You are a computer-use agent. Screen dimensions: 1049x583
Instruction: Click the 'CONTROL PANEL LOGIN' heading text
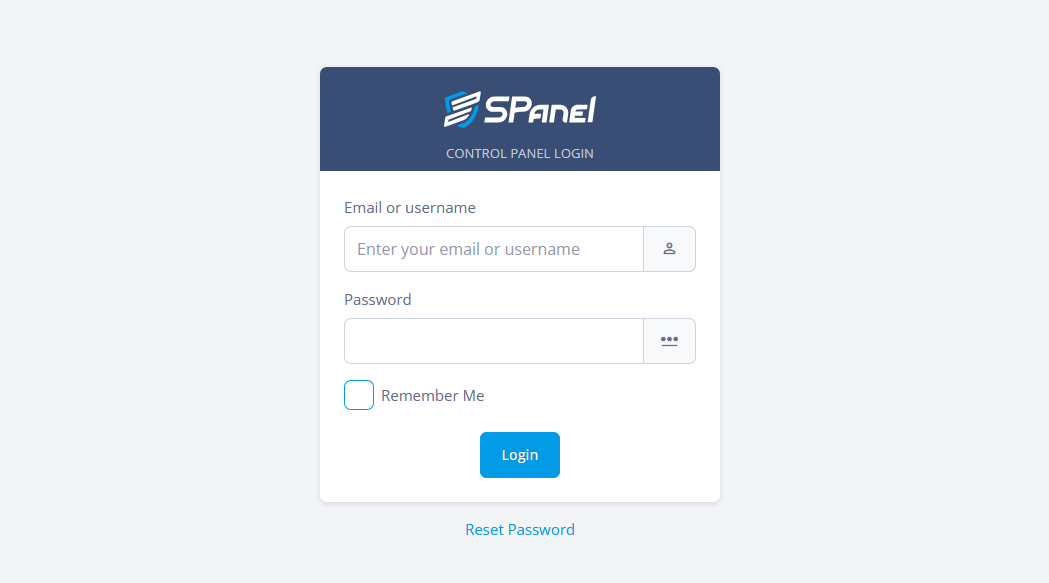[x=520, y=153]
